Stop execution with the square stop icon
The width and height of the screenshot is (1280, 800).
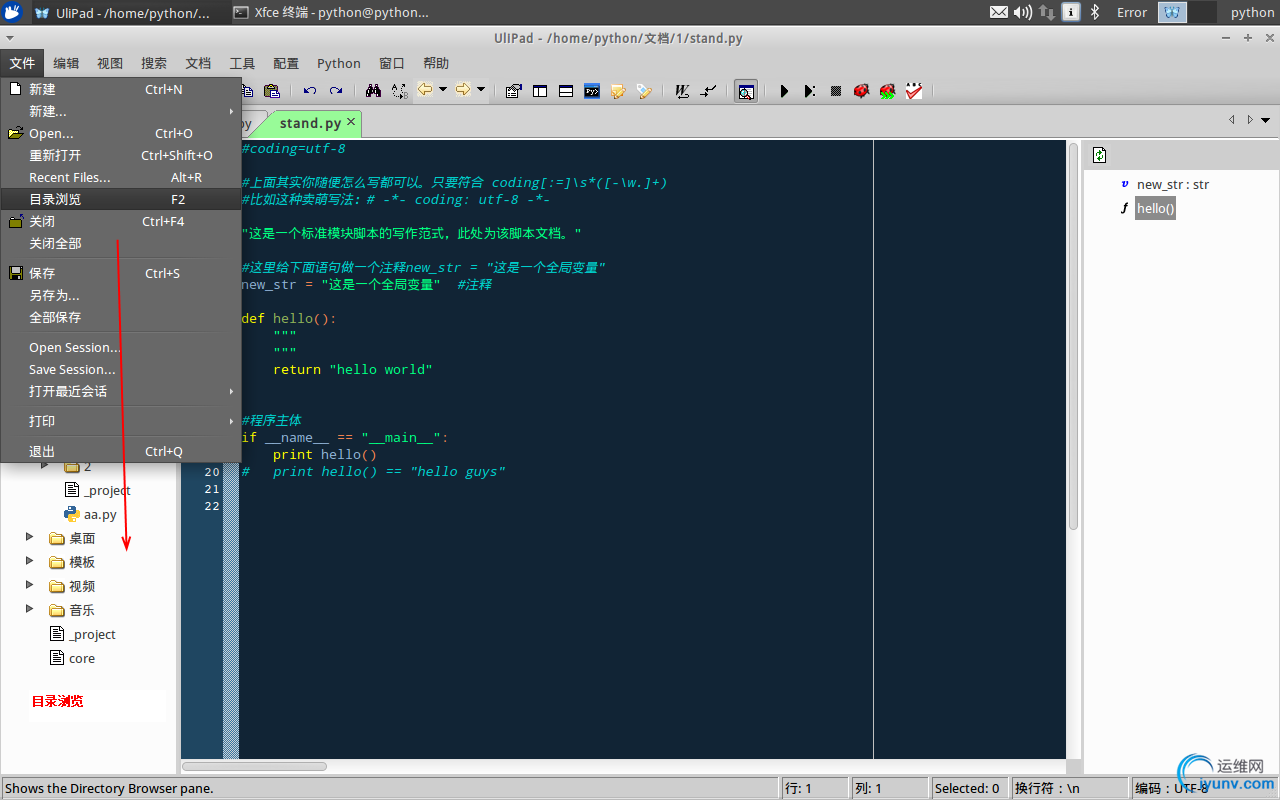pyautogui.click(x=836, y=91)
